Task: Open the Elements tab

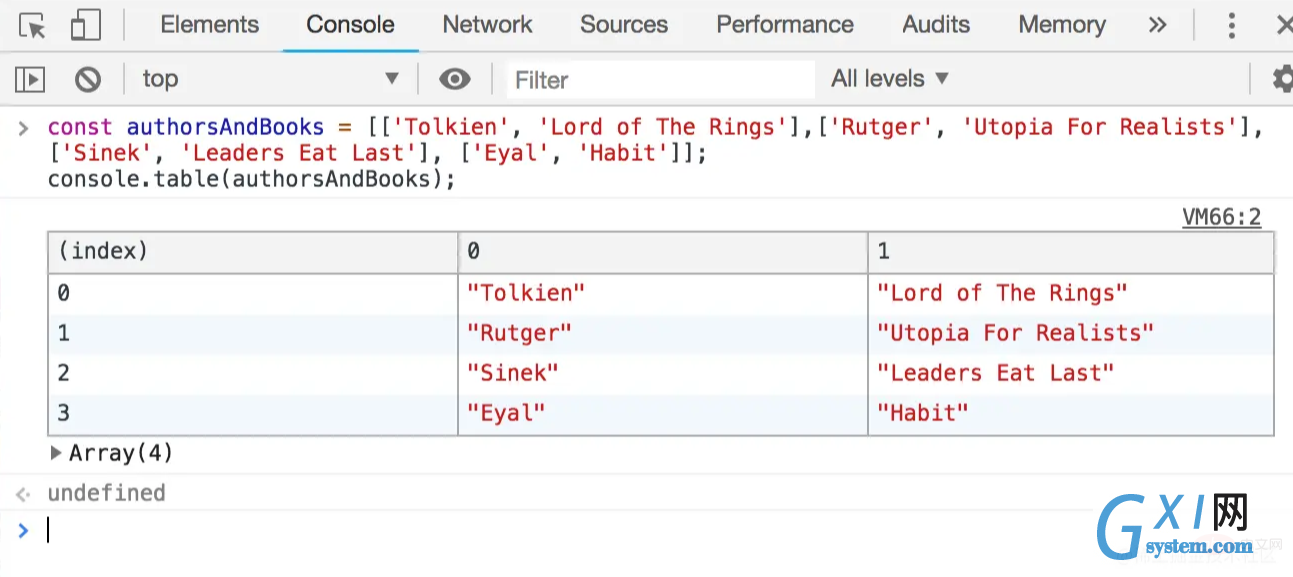Action: pos(209,25)
